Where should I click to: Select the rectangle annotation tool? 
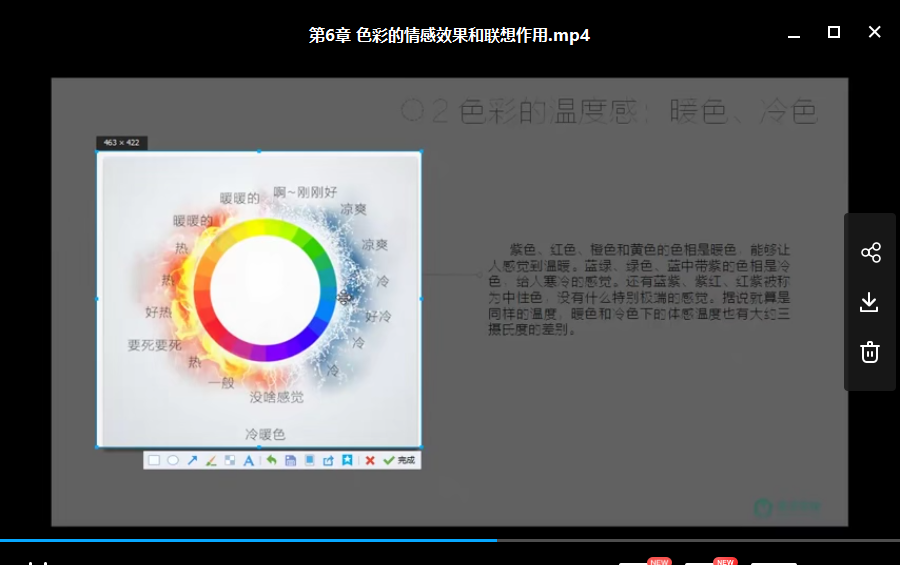point(154,460)
